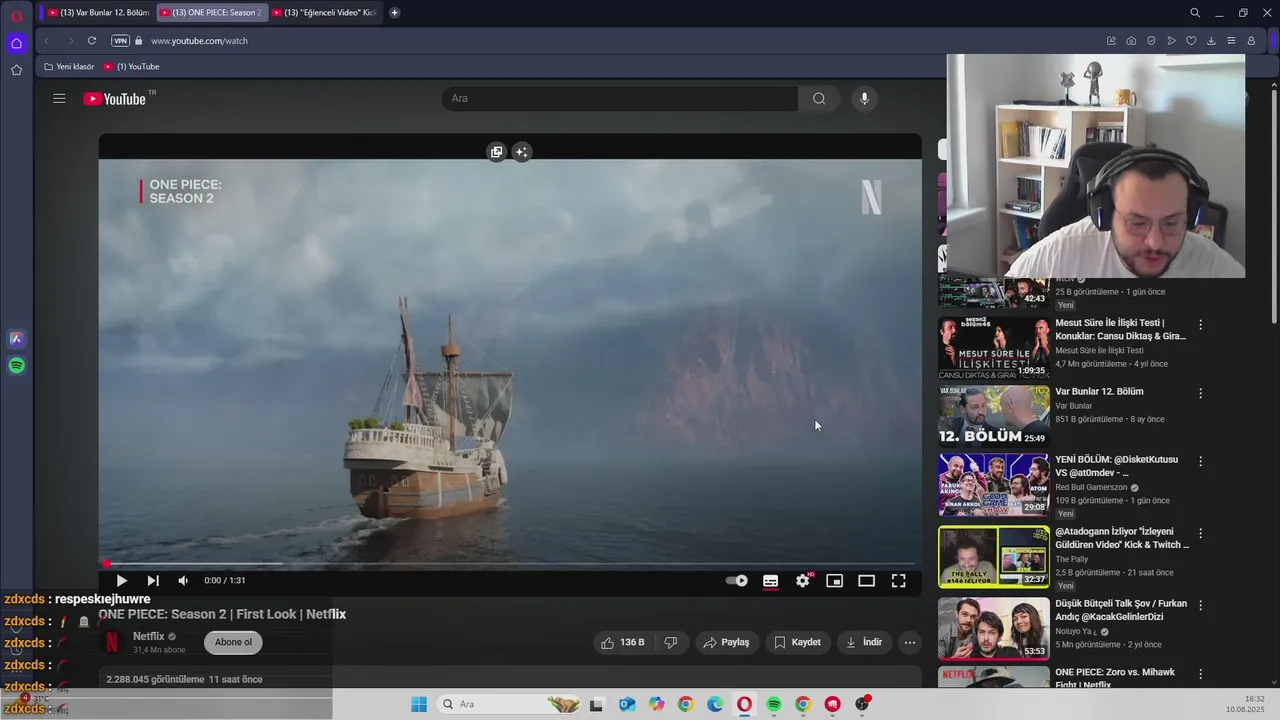Open the Aria AI icon in the sidebar
Image resolution: width=1280 pixels, height=720 pixels.
point(16,339)
